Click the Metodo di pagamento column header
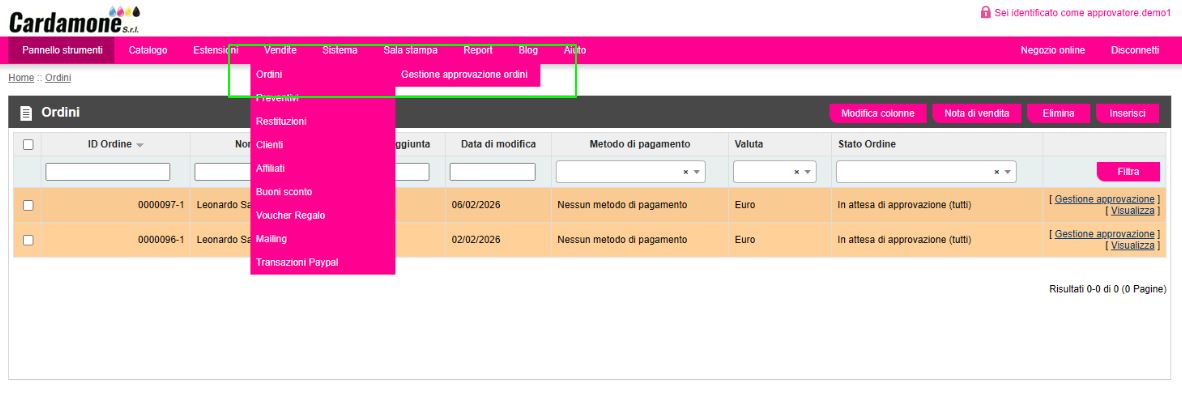 pos(640,144)
